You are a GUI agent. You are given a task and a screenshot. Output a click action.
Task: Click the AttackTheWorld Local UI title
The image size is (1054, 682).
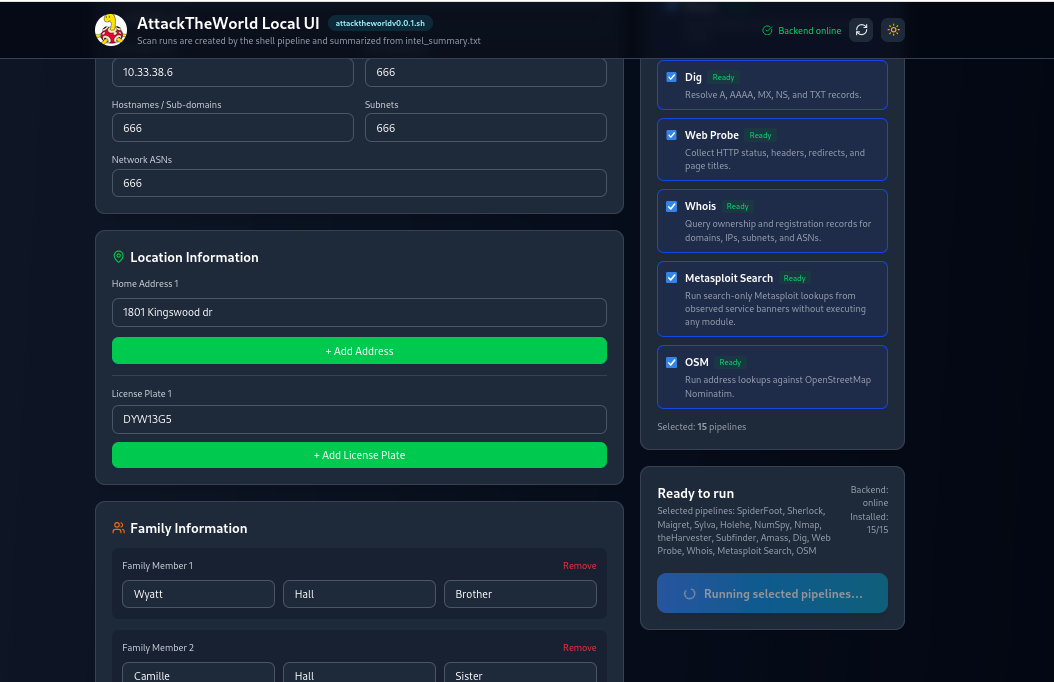coord(228,24)
